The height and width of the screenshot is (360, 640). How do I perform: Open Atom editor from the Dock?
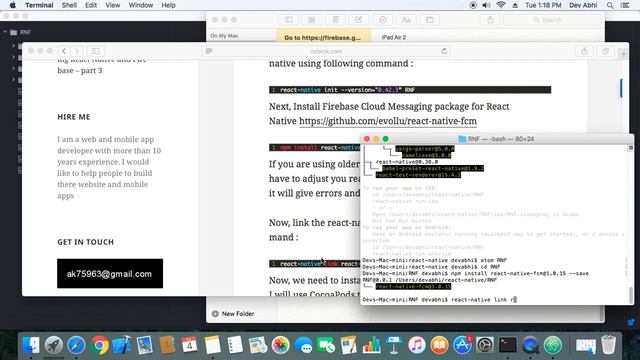coord(553,345)
